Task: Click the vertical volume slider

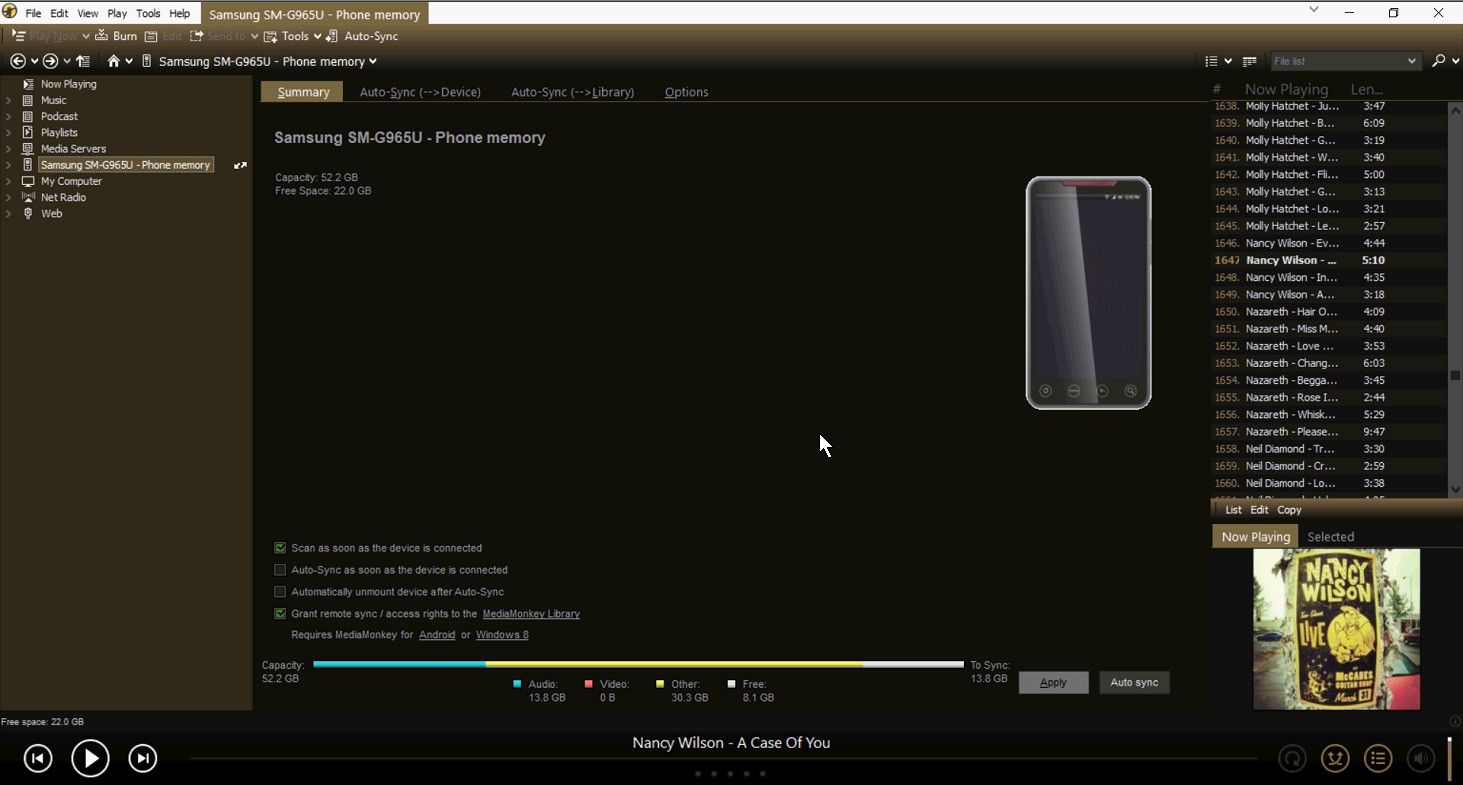Action: (x=1449, y=758)
